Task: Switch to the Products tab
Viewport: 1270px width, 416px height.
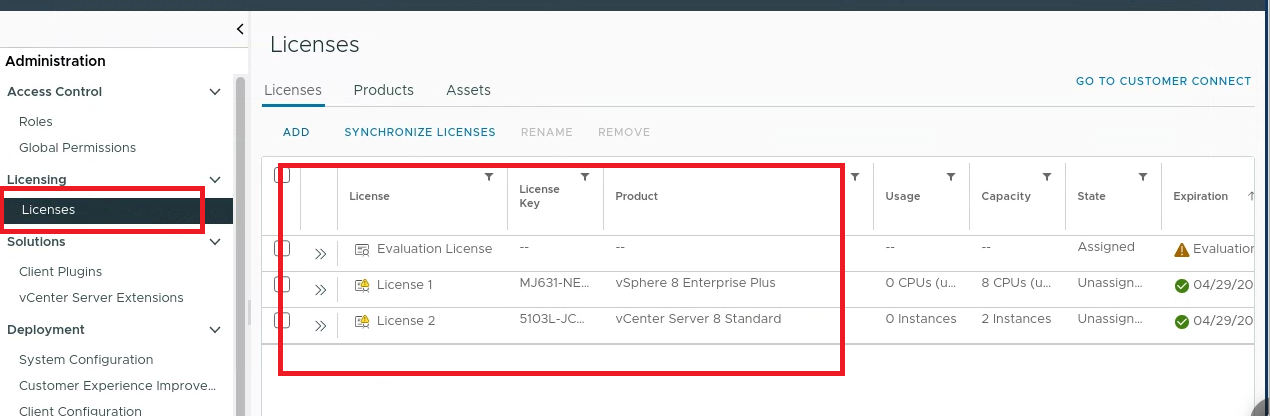Action: point(383,90)
